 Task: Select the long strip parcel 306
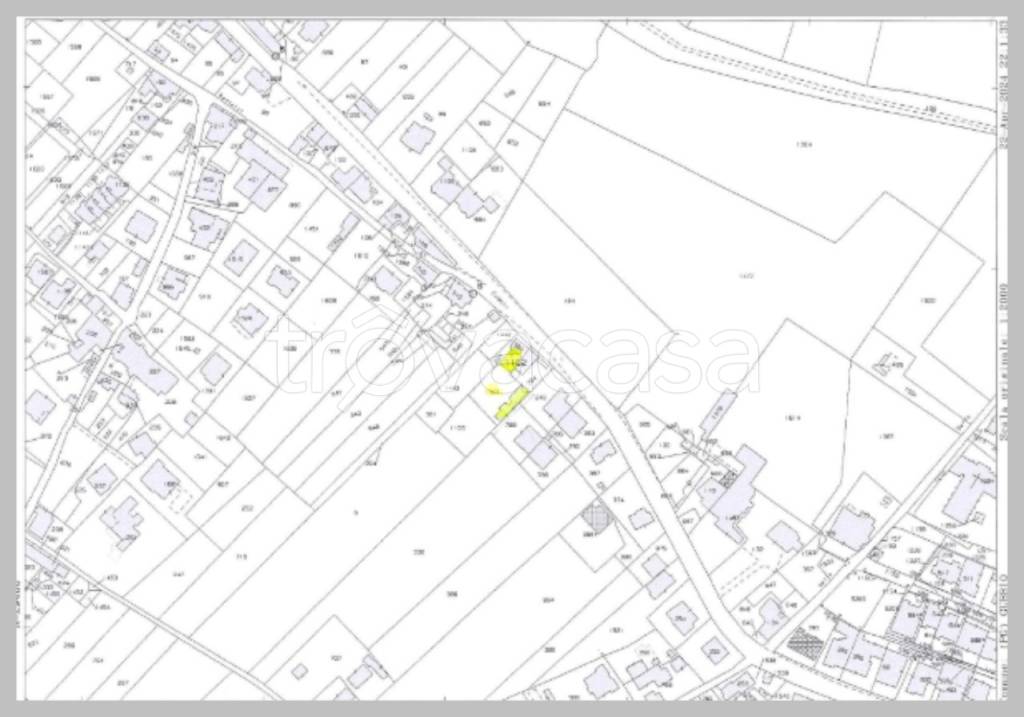click(x=452, y=593)
